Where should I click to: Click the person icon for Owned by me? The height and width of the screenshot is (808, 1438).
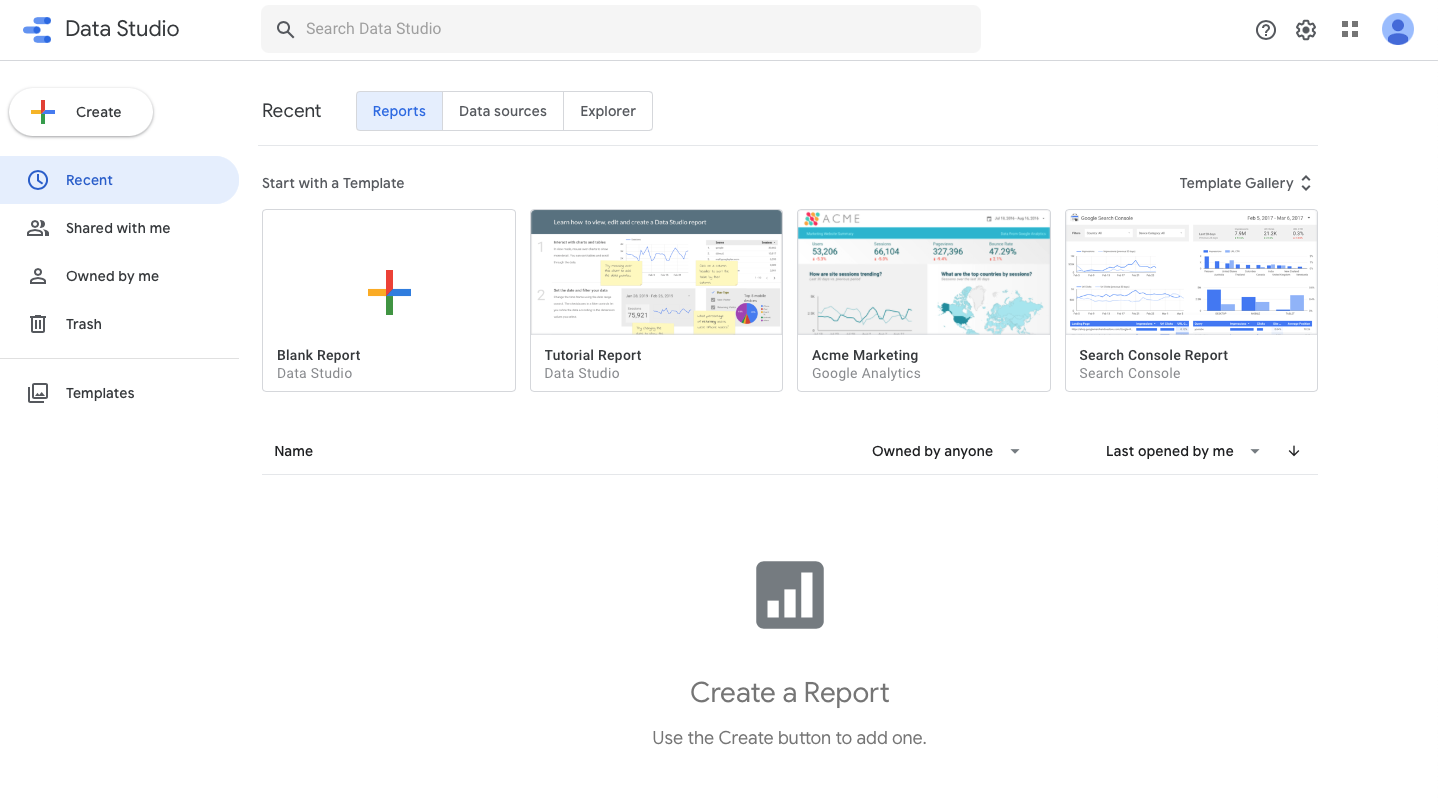[38, 276]
